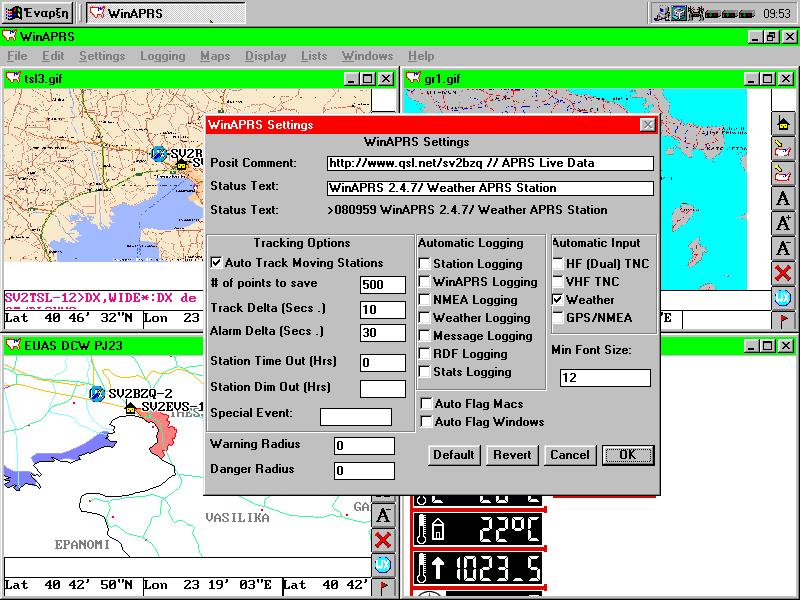
Task: Click the EUAS DCW PJ23 window title icon
Action: tap(13, 345)
